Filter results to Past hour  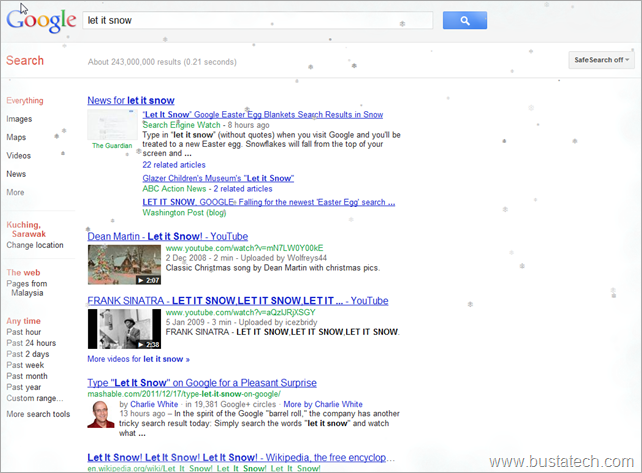tap(24, 332)
